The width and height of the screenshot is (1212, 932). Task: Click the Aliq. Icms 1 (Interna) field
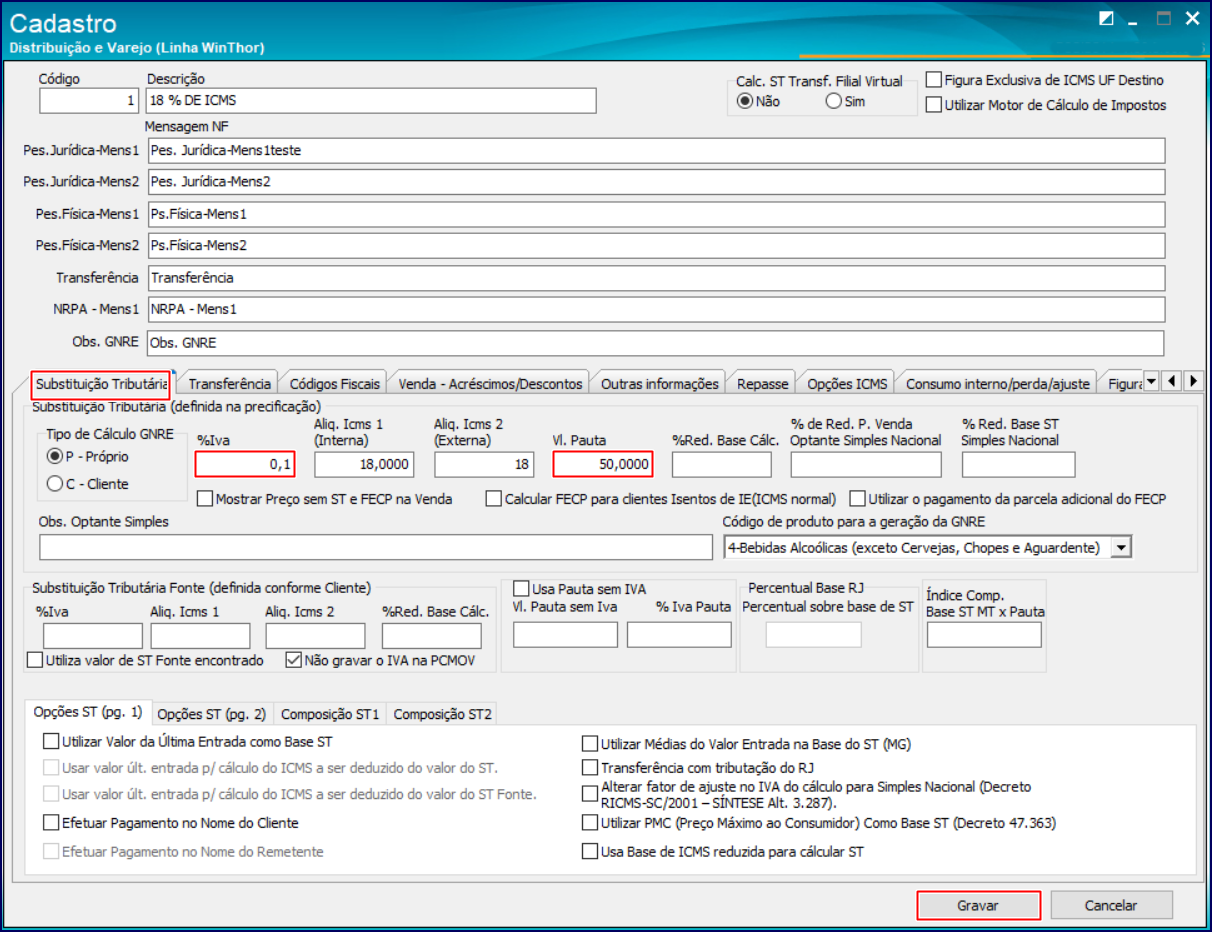364,464
